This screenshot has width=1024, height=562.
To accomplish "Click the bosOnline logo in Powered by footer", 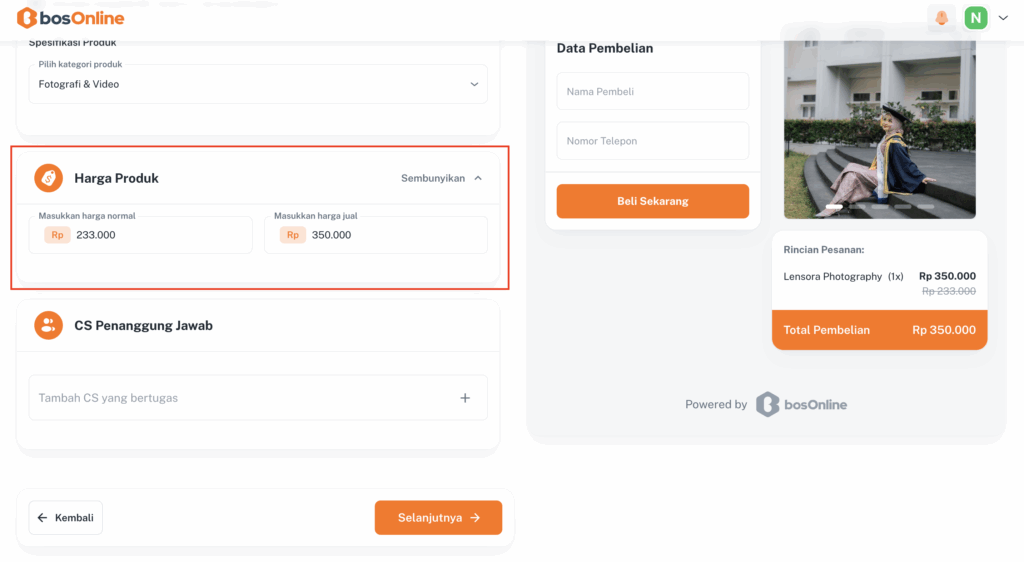I will 801,404.
